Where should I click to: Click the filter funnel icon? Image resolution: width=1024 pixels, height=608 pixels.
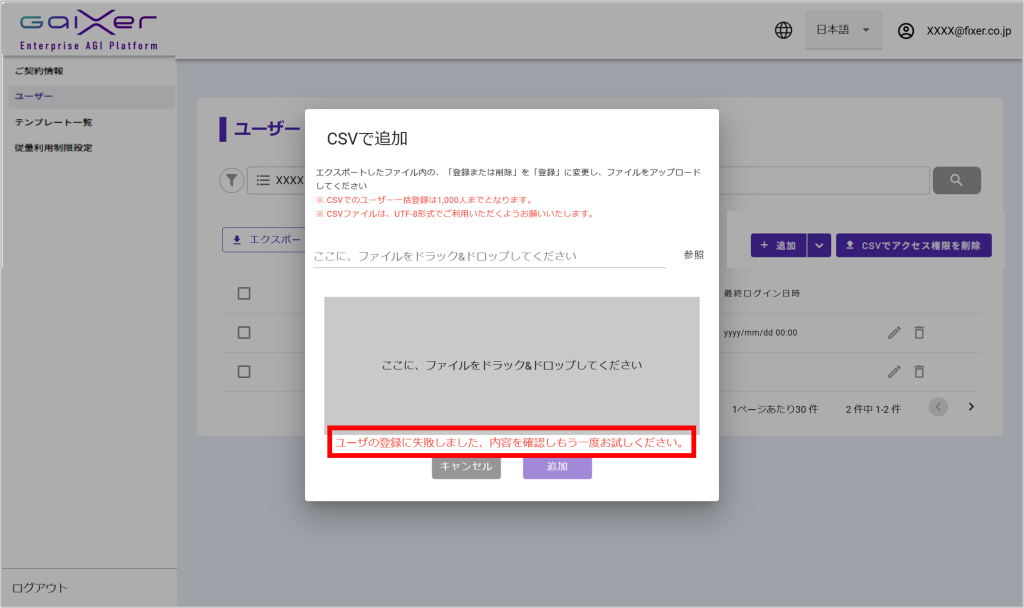(231, 180)
